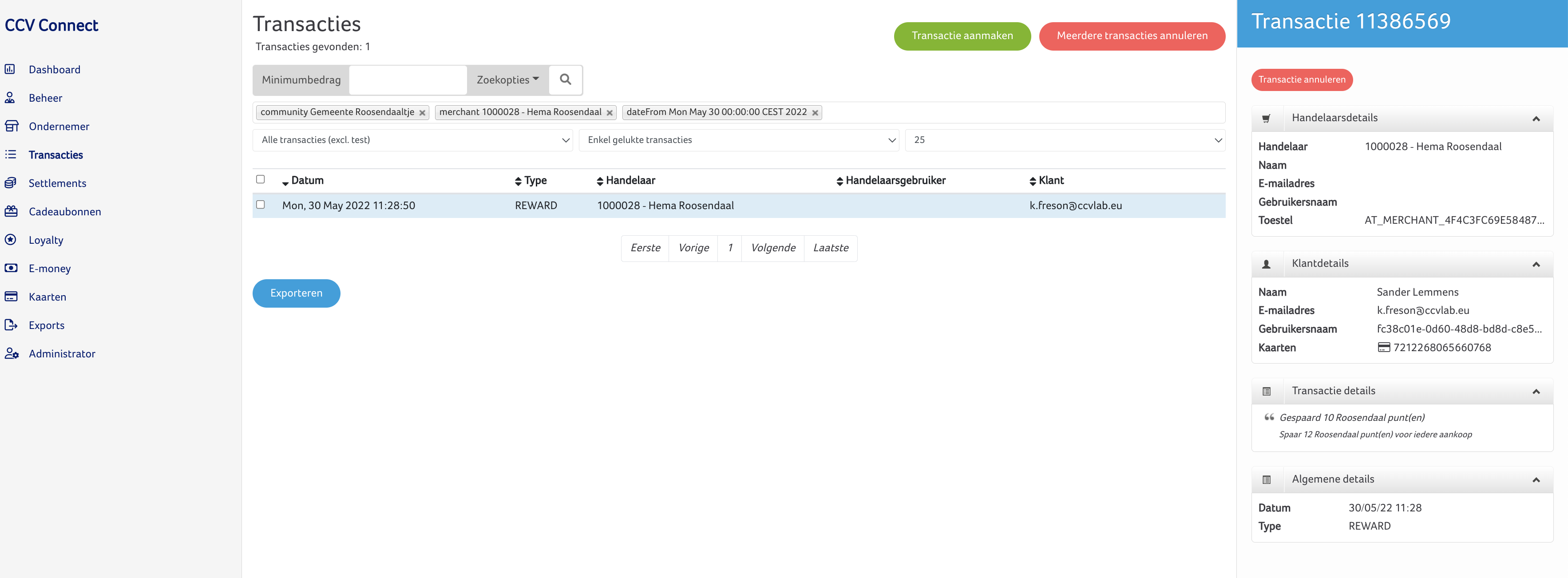This screenshot has width=1568, height=578.
Task: Go to E-money menu item
Action: [49, 269]
